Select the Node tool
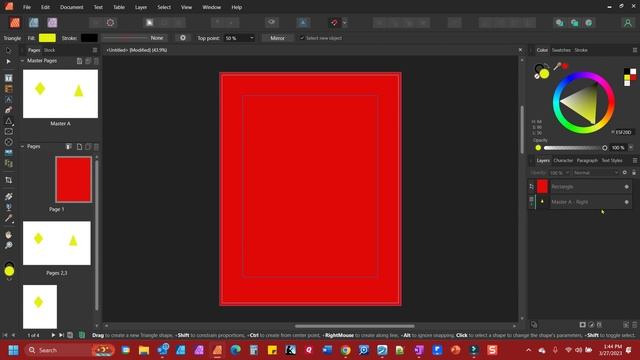The width and height of the screenshot is (640, 360). coord(8,61)
